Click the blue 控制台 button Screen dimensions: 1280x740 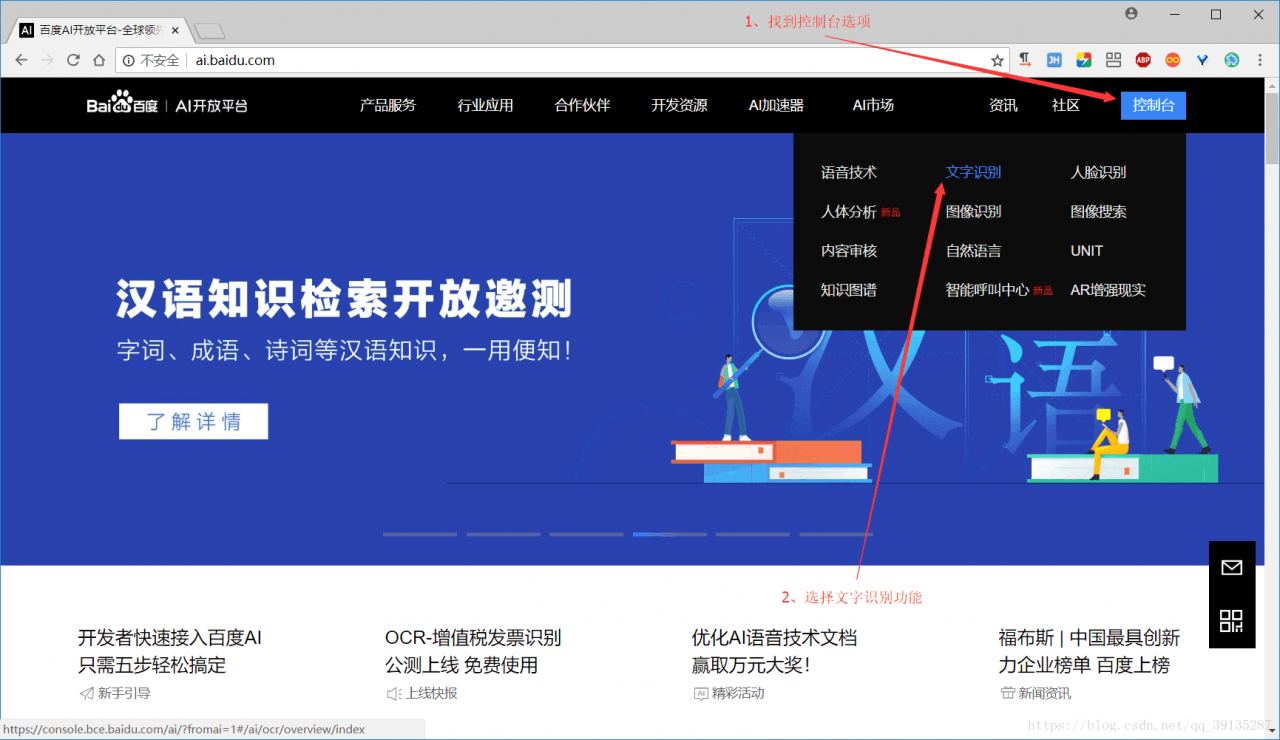[x=1153, y=105]
